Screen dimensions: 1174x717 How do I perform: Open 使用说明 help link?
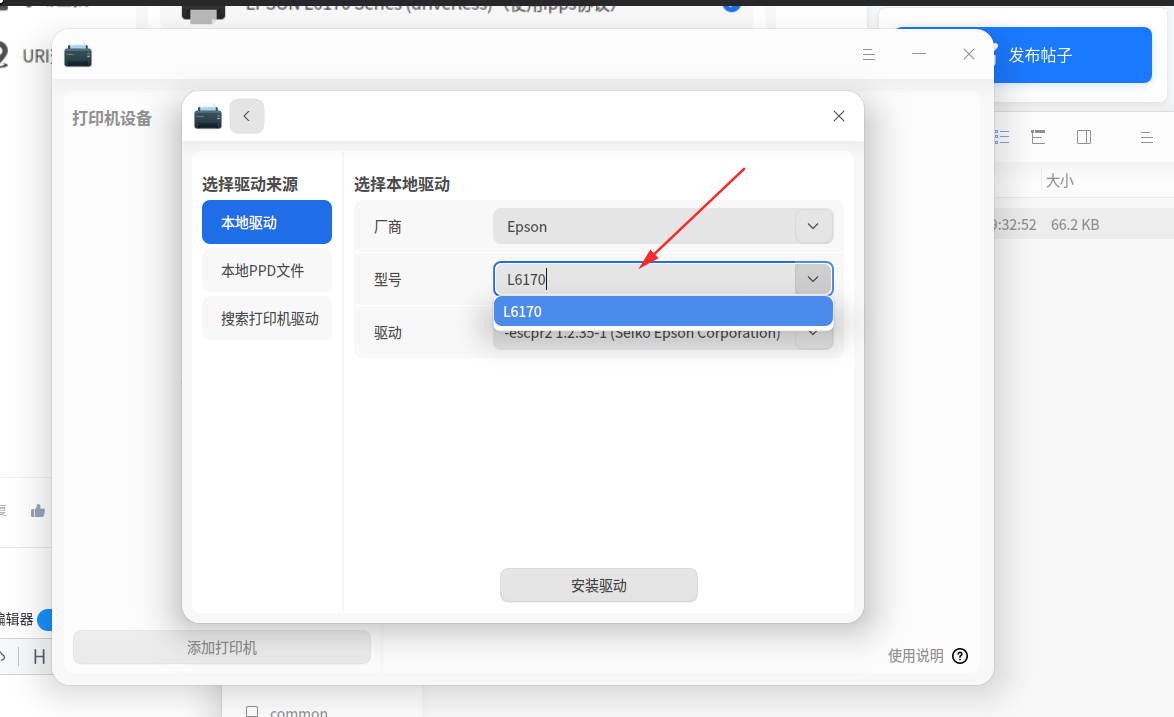(916, 656)
